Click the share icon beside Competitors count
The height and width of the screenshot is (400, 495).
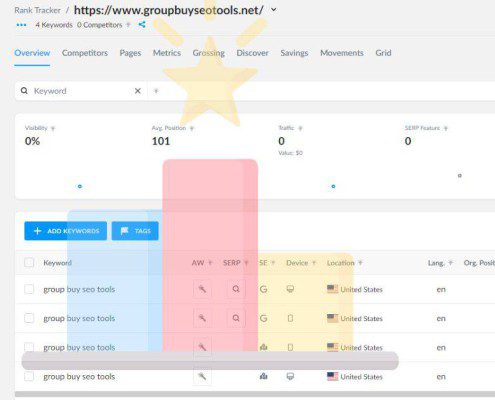(142, 24)
